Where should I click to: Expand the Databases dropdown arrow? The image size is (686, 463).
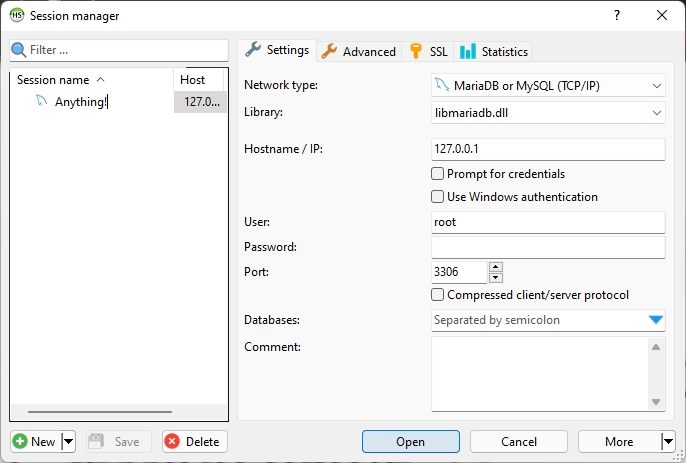[x=655, y=320]
